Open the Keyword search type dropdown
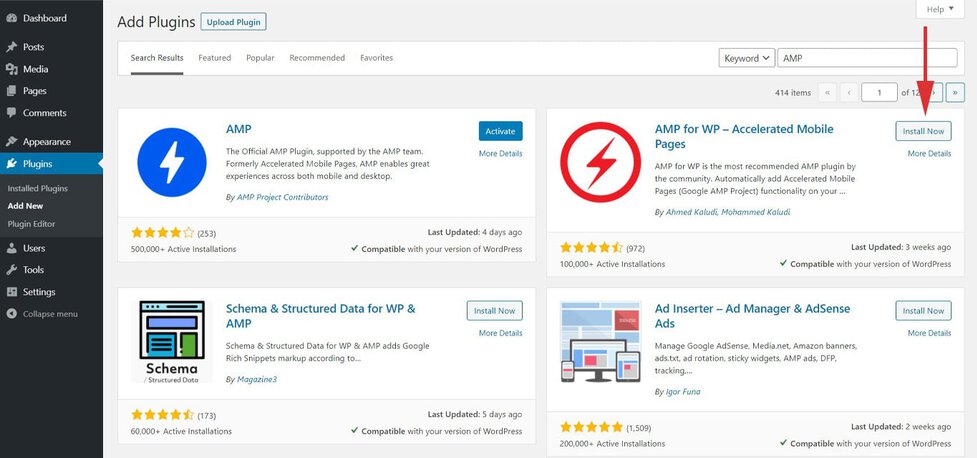Screen dimensions: 977x458 coord(746,58)
